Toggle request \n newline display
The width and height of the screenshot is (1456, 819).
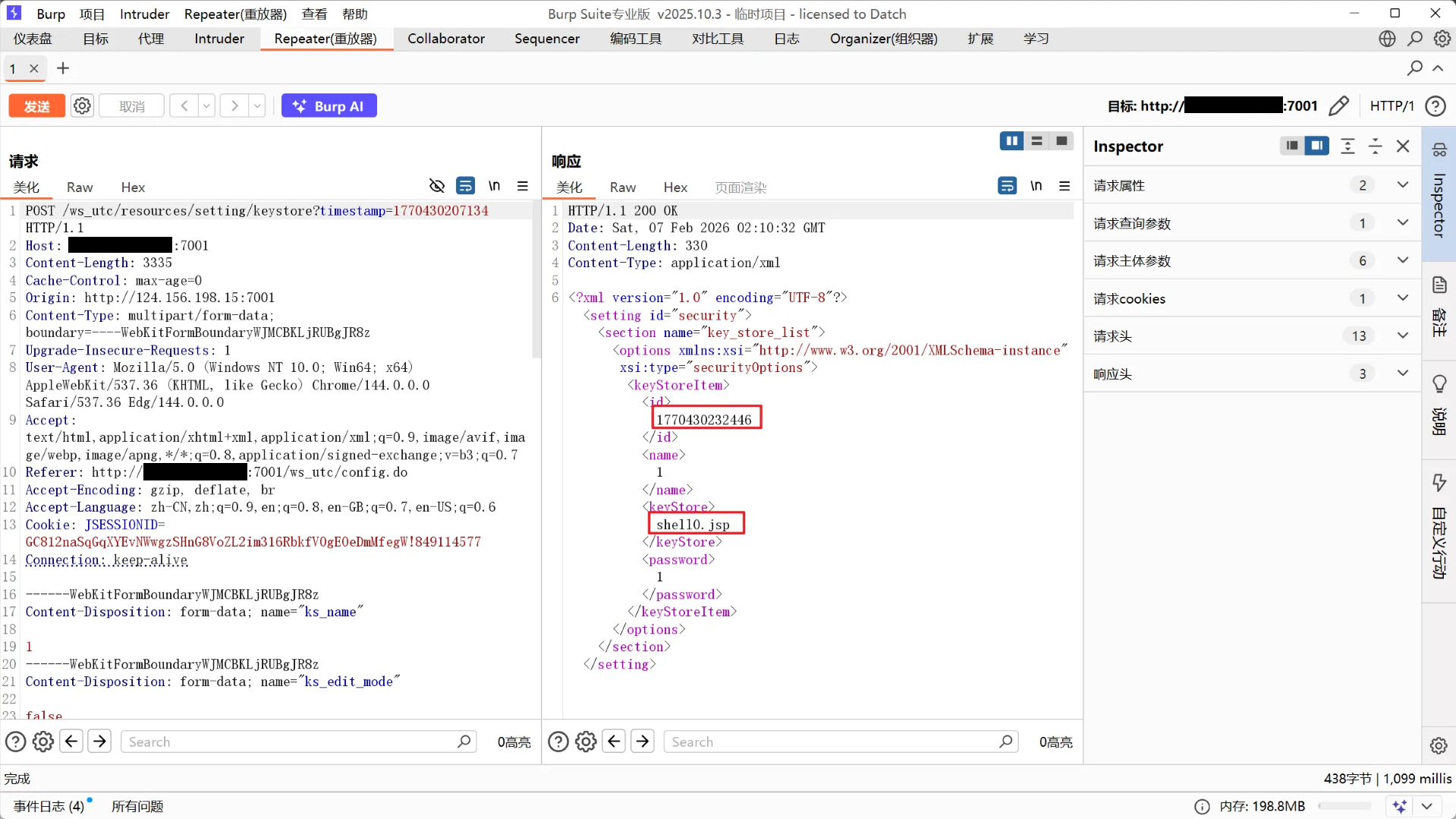click(494, 186)
